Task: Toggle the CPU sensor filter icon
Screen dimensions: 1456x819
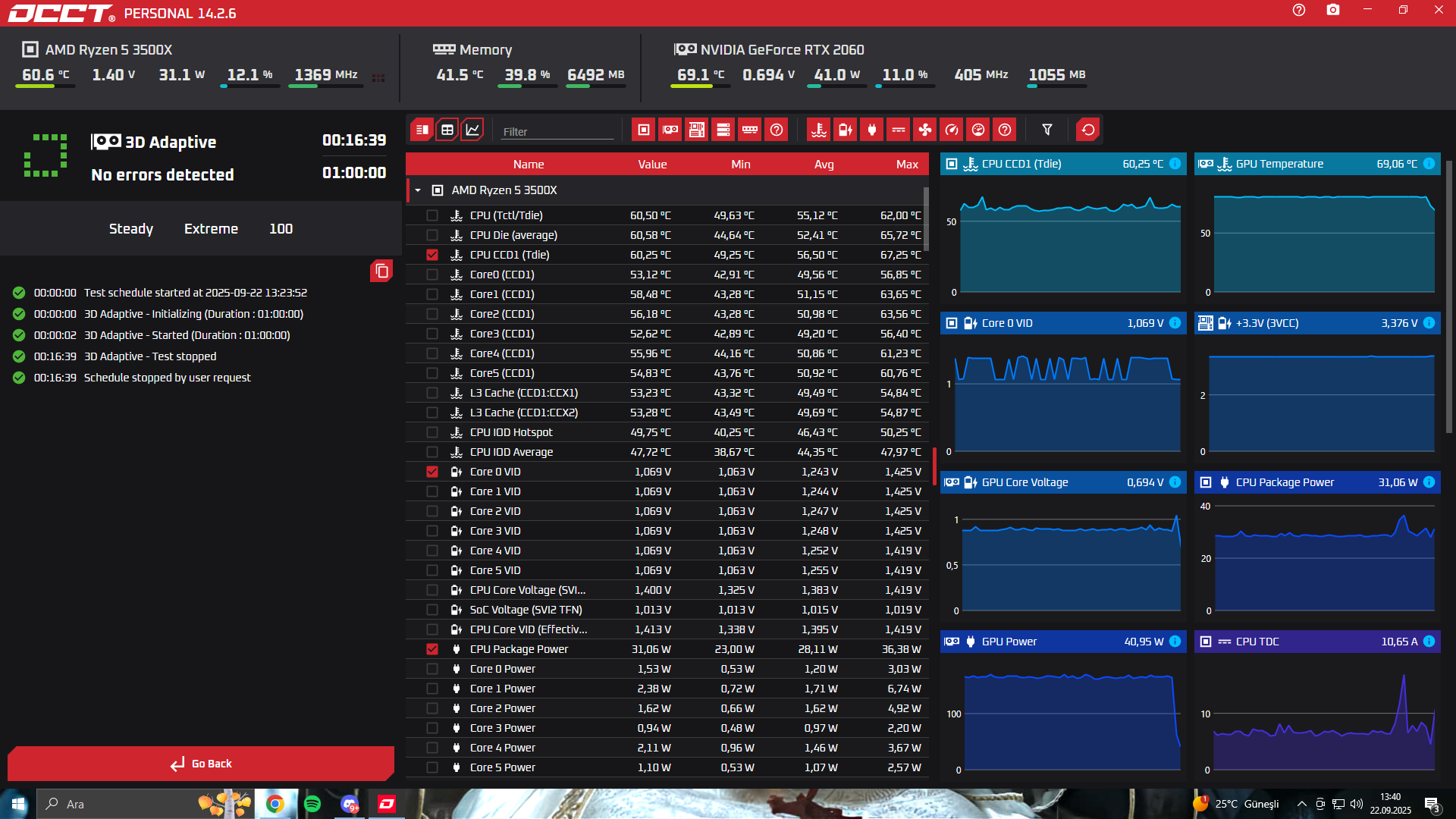Action: (643, 130)
